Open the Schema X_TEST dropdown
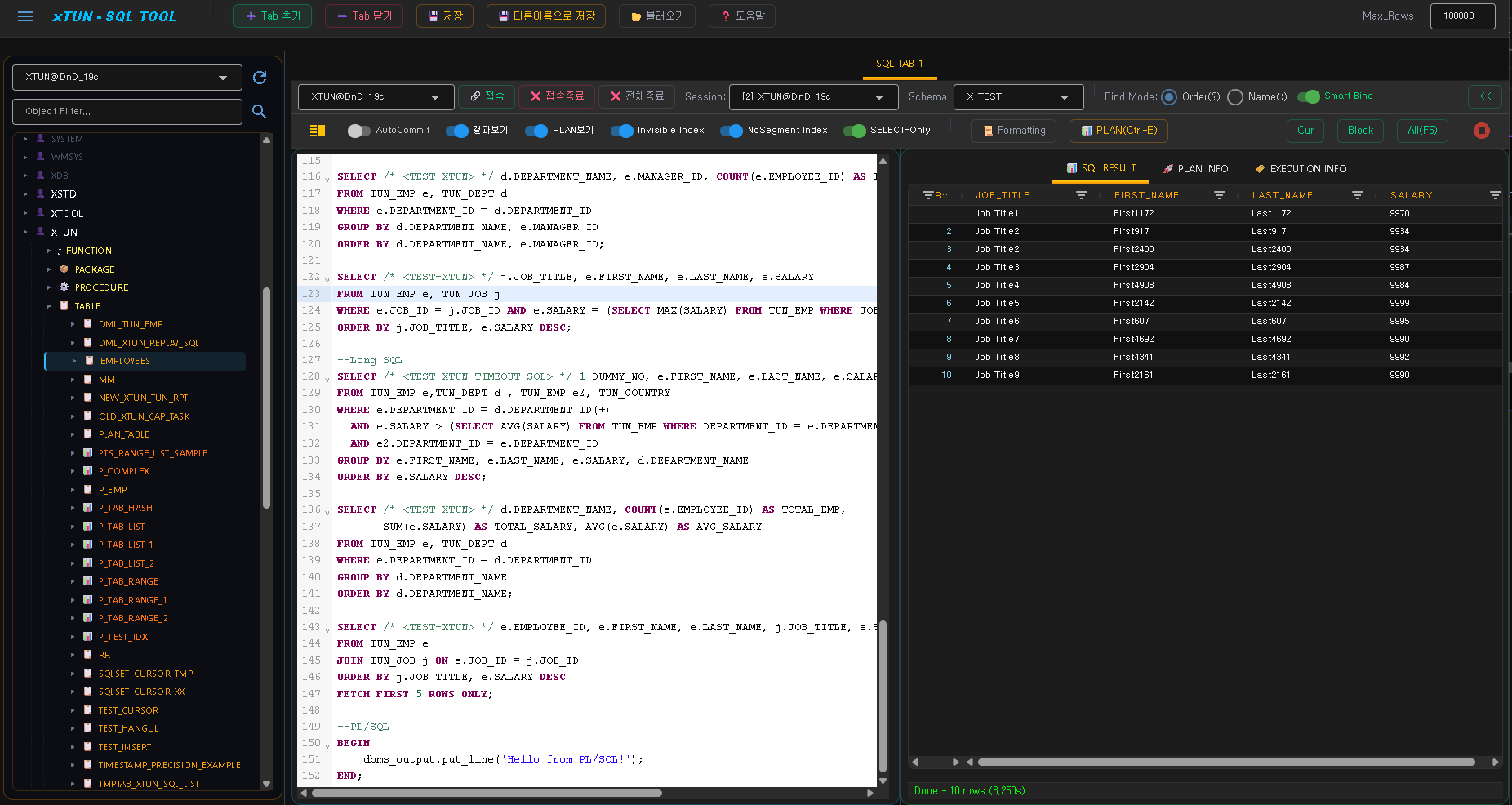Image resolution: width=1512 pixels, height=805 pixels. 1018,96
